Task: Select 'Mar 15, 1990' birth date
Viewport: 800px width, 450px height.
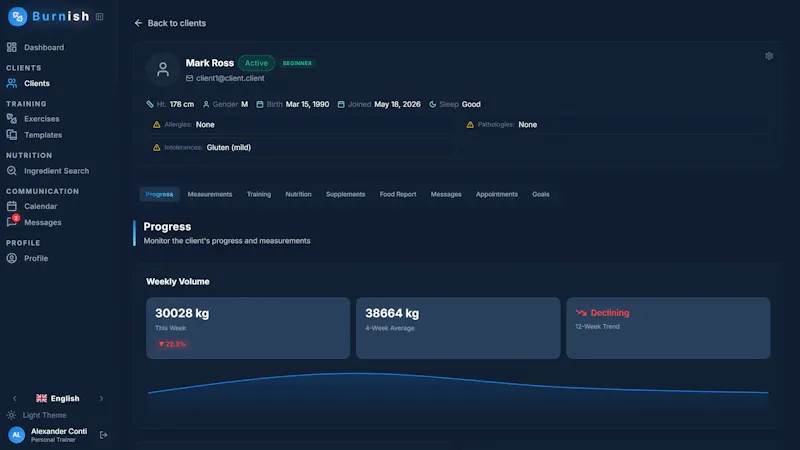Action: [307, 104]
